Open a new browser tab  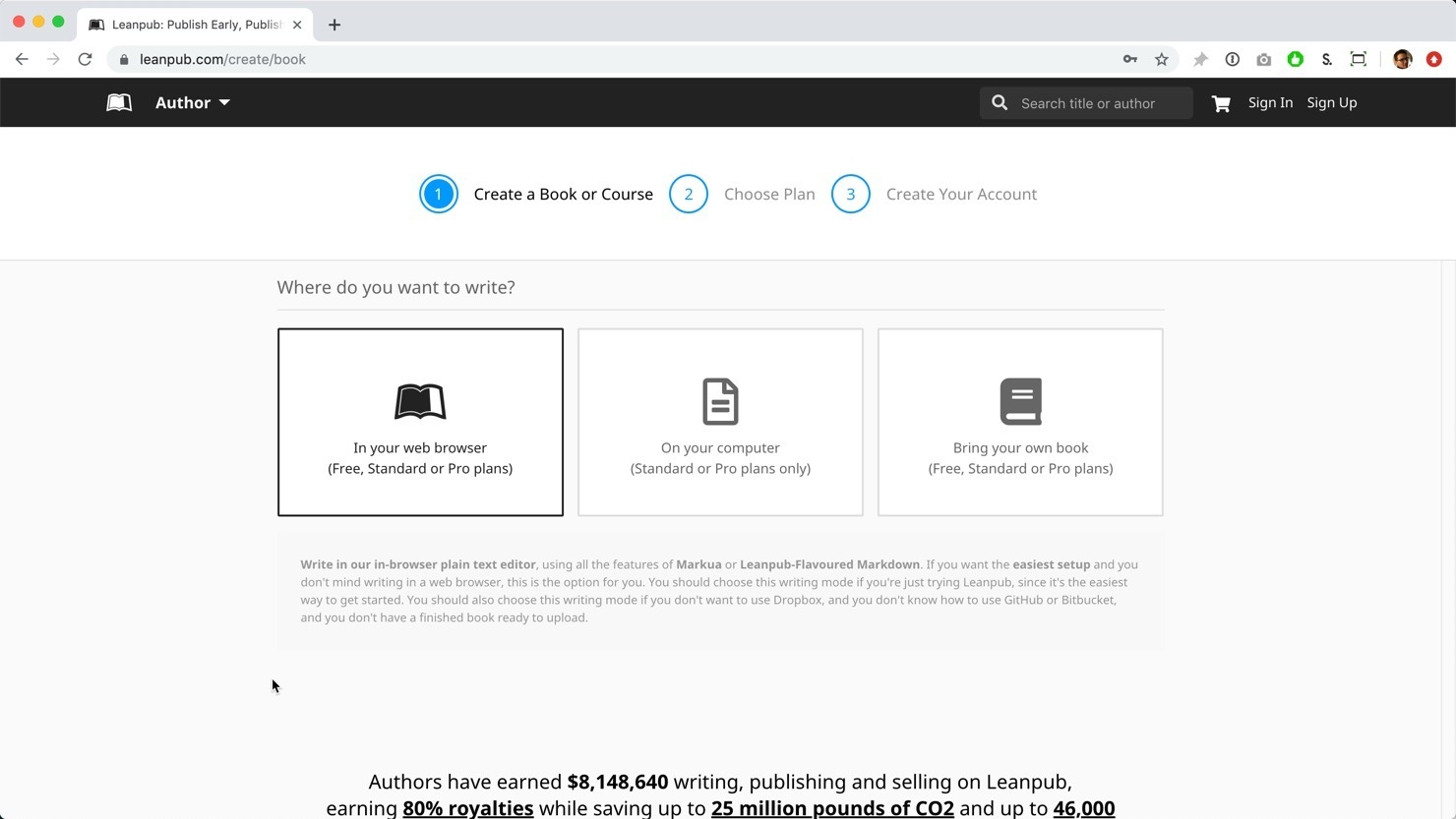334,25
